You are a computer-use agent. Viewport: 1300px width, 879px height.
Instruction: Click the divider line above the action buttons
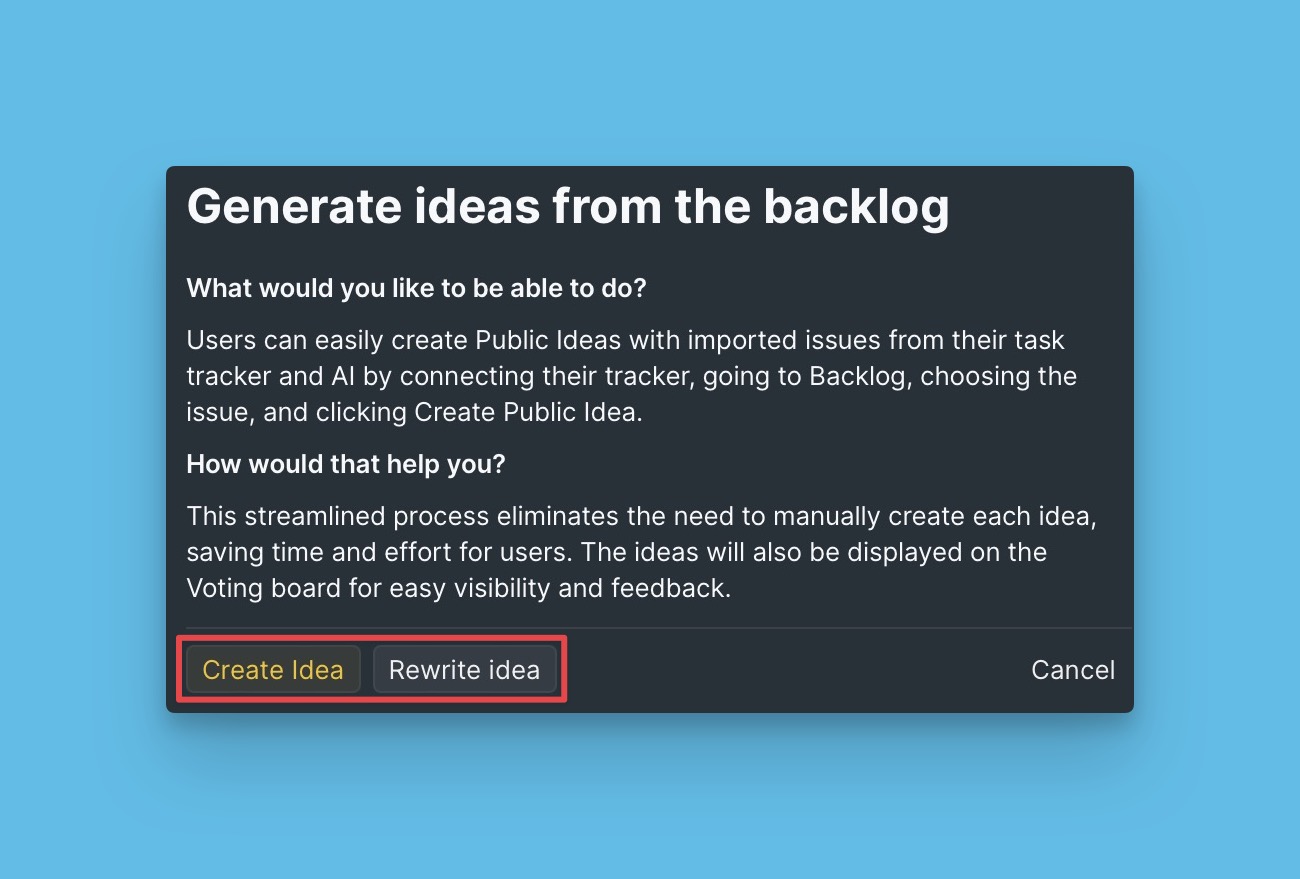point(650,625)
